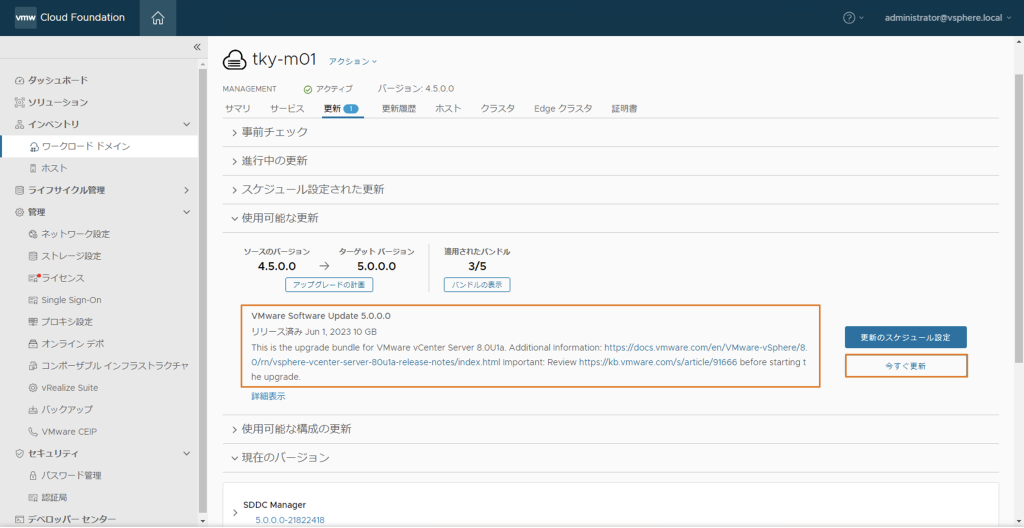
Task: Click the ソリューション sidebar icon
Action: pyautogui.click(x=19, y=102)
